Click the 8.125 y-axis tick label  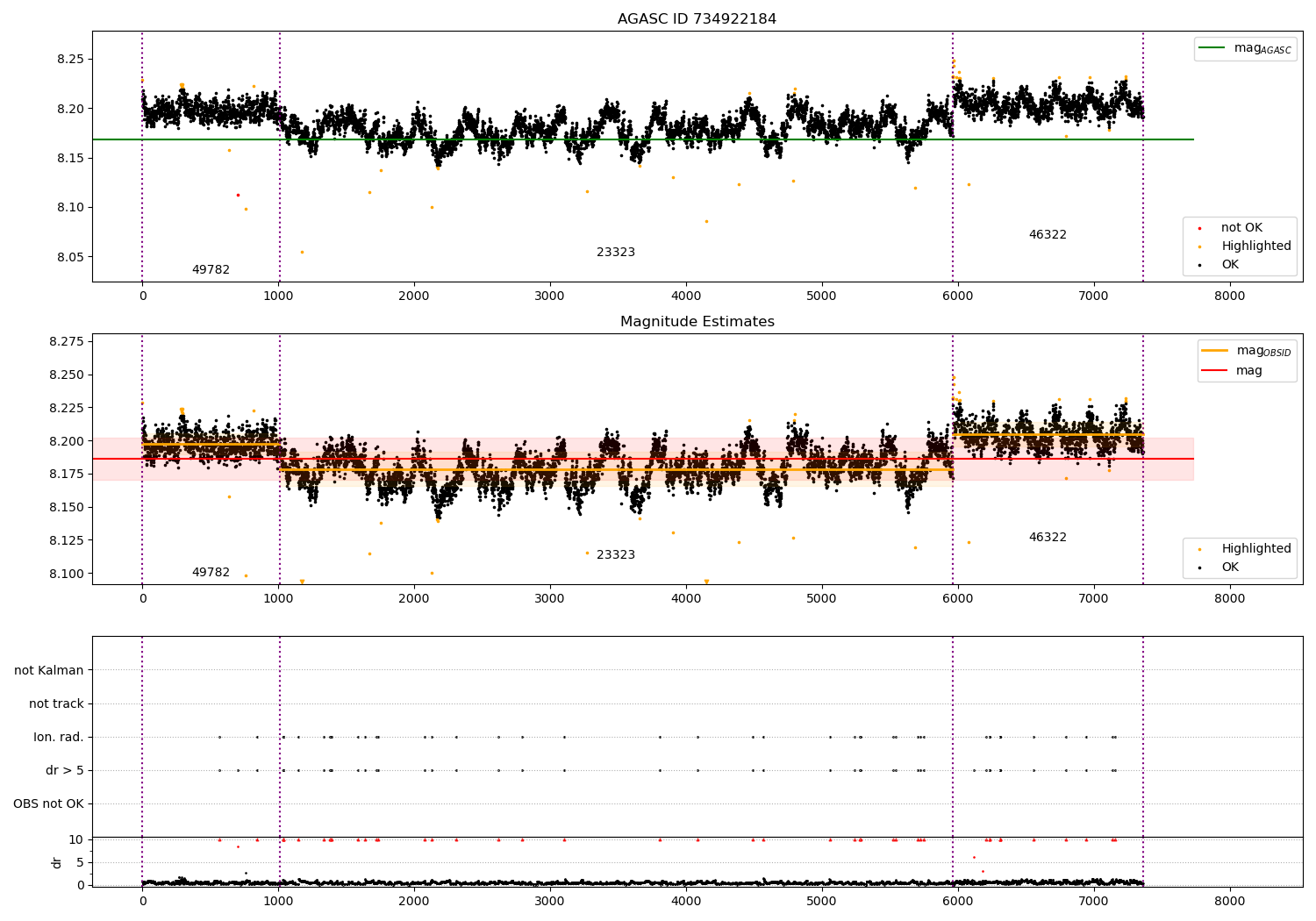67,540
